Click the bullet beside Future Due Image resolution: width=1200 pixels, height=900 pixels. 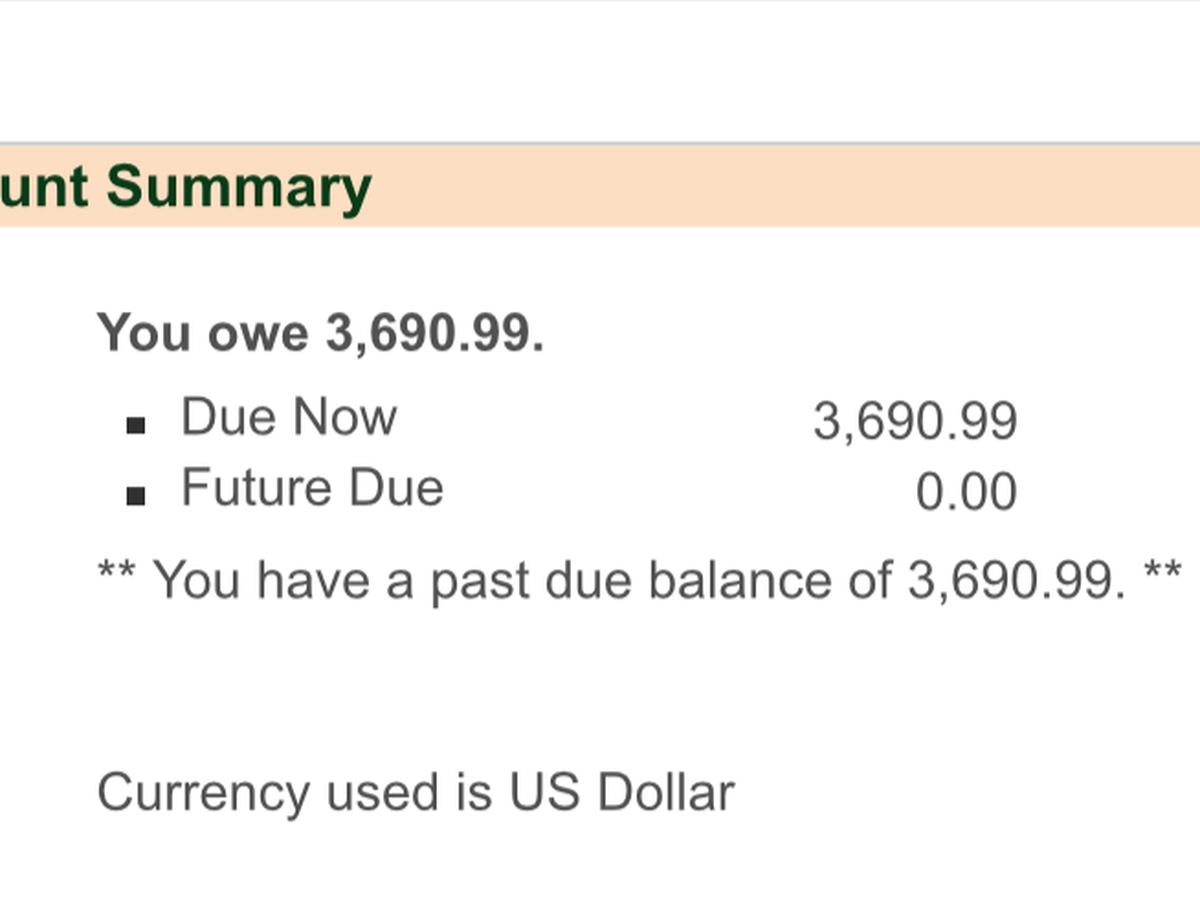(136, 496)
